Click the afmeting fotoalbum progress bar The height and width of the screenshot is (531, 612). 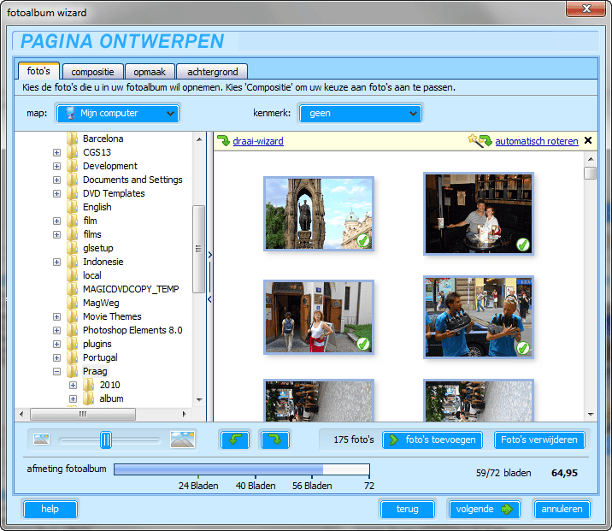click(x=242, y=469)
